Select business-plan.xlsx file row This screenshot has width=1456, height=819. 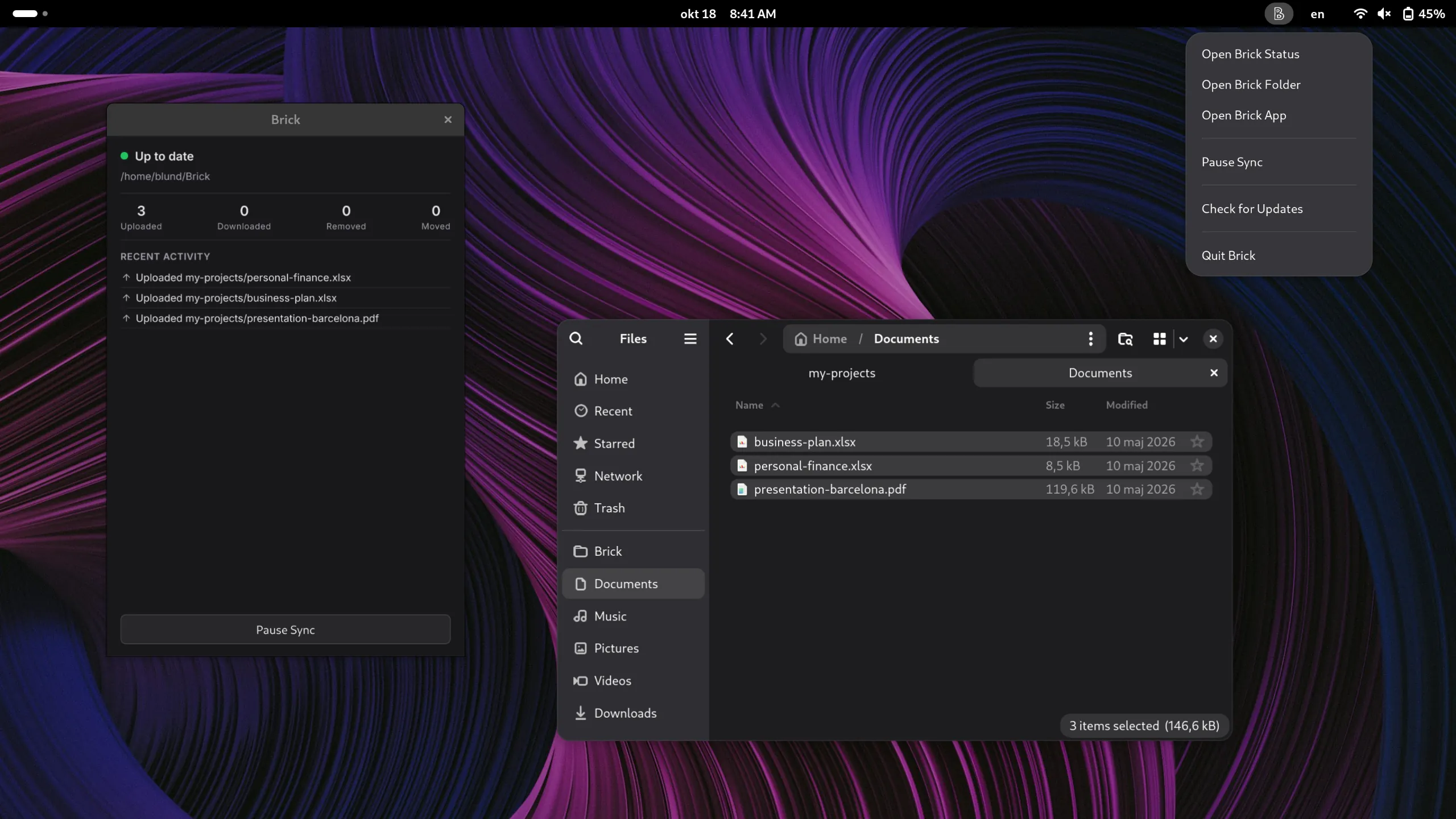pos(971,442)
